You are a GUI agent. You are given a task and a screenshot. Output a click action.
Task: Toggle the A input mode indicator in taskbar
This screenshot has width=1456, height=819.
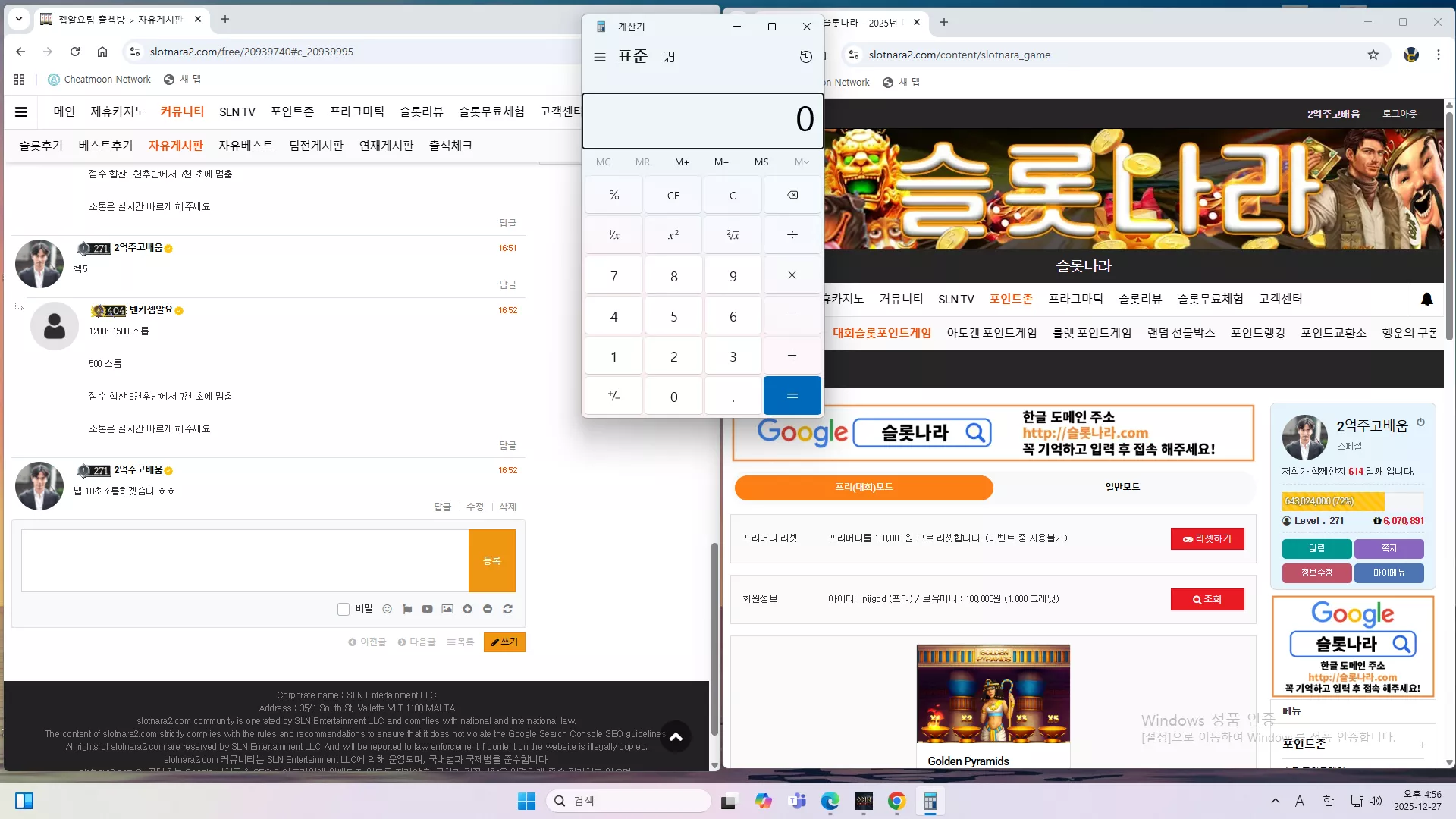point(1300,801)
